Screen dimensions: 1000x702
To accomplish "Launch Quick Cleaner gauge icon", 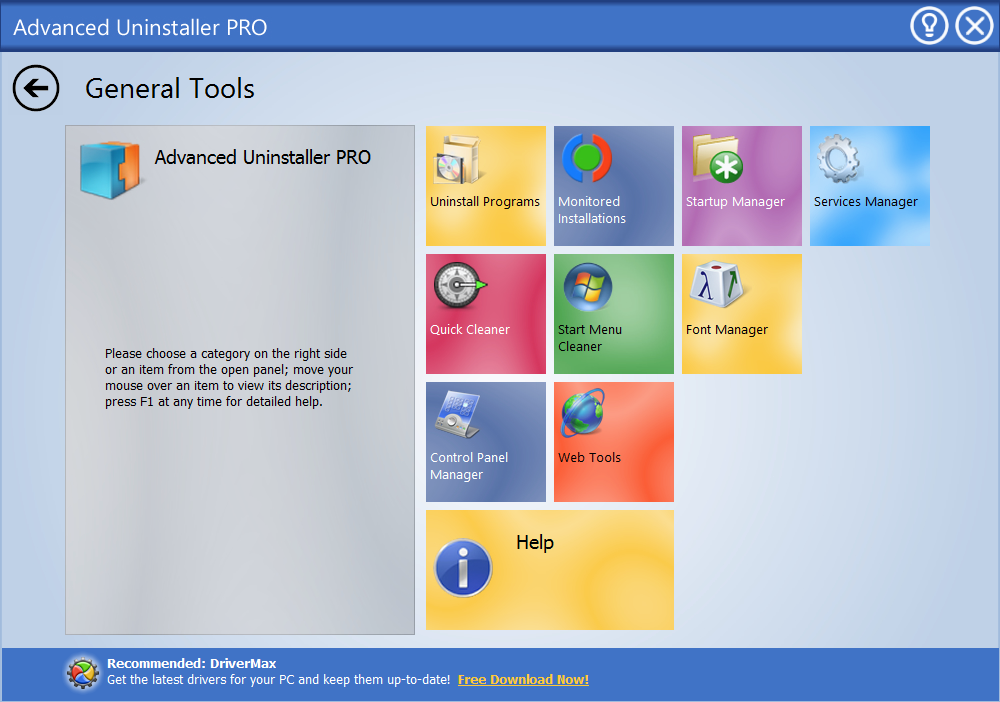I will click(x=460, y=285).
